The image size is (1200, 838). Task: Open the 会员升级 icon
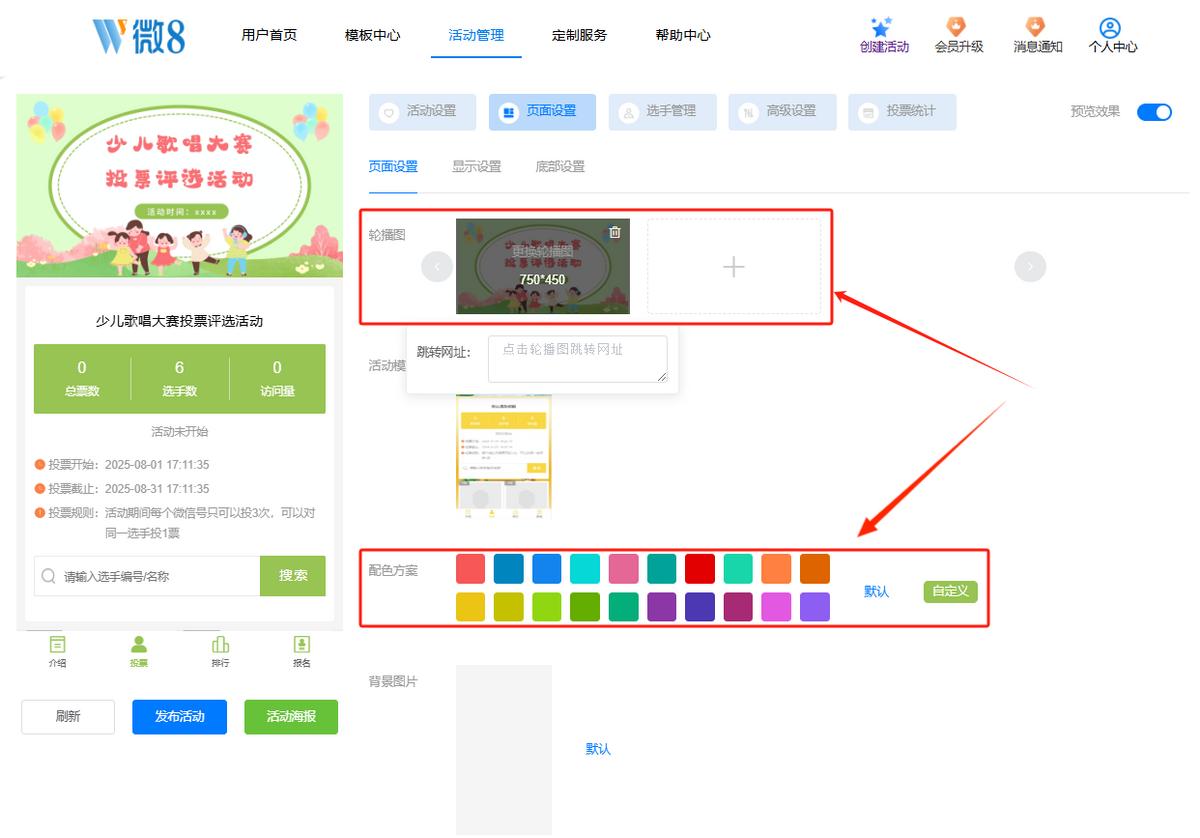point(957,27)
